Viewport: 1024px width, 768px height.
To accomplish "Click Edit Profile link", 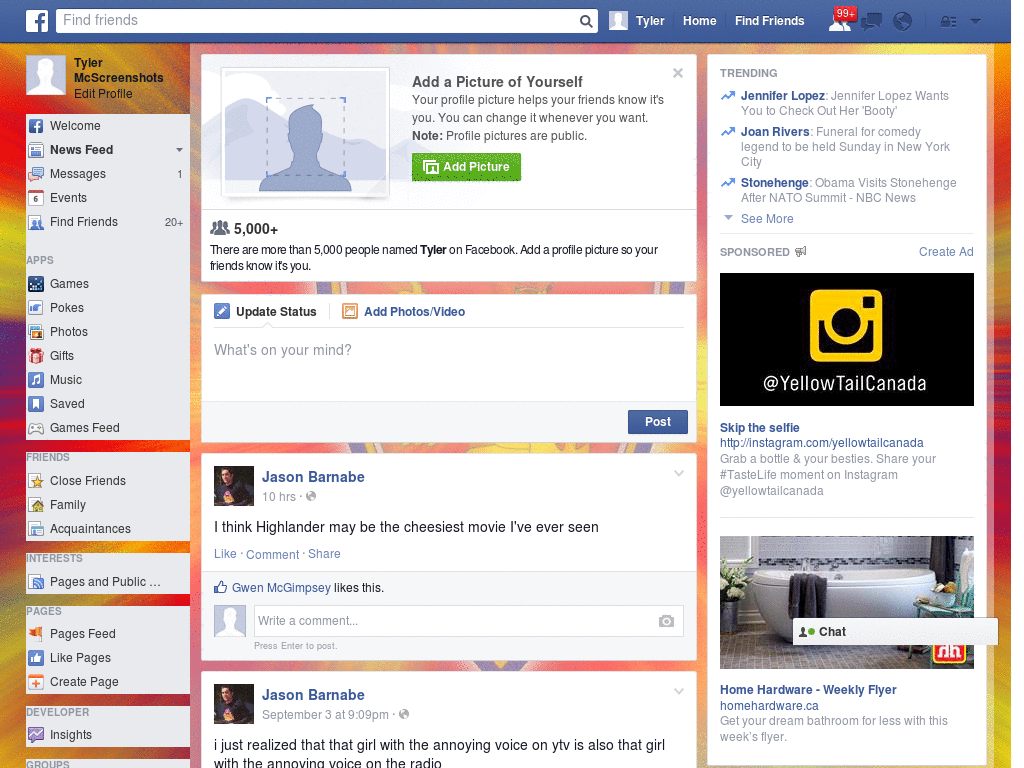I will point(103,94).
